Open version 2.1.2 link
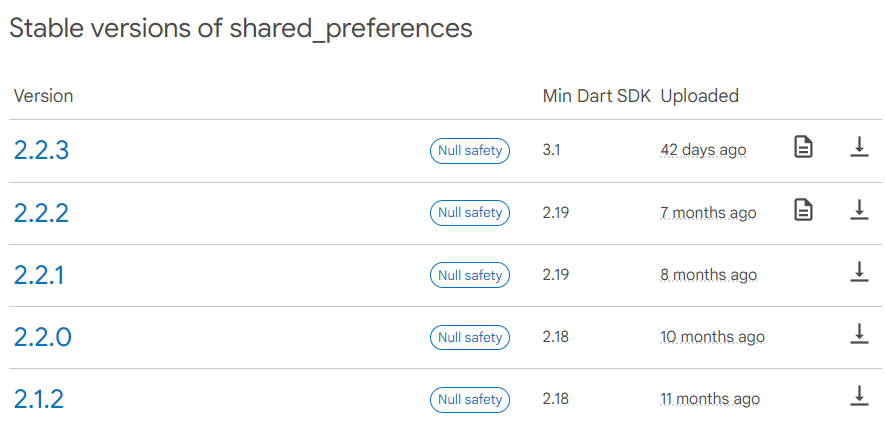885x428 pixels. click(39, 400)
